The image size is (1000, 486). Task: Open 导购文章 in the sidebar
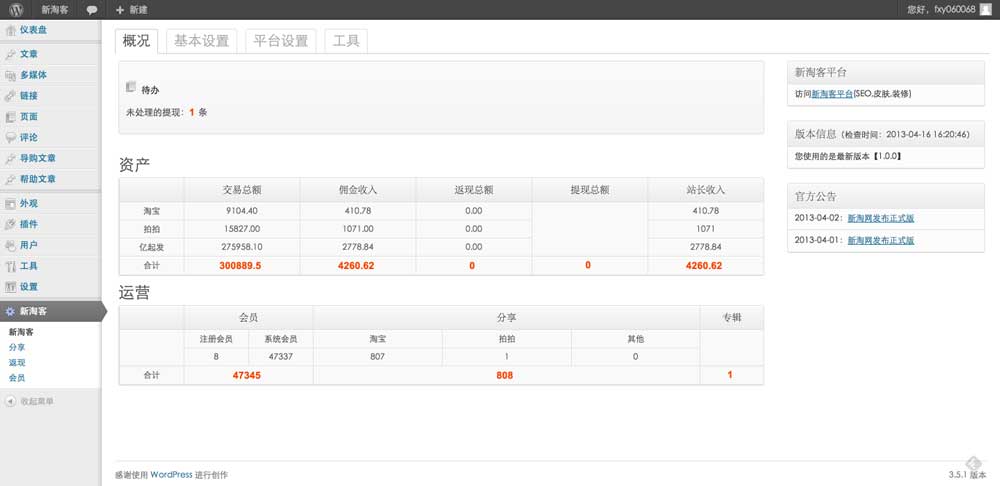(38, 158)
